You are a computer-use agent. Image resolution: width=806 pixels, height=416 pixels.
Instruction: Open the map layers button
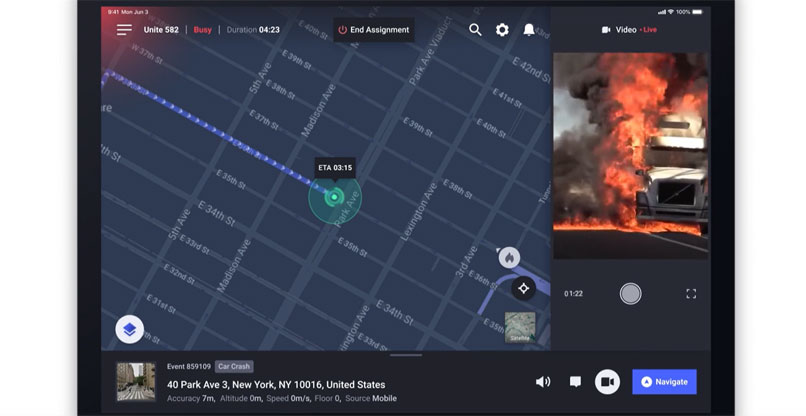click(x=130, y=328)
